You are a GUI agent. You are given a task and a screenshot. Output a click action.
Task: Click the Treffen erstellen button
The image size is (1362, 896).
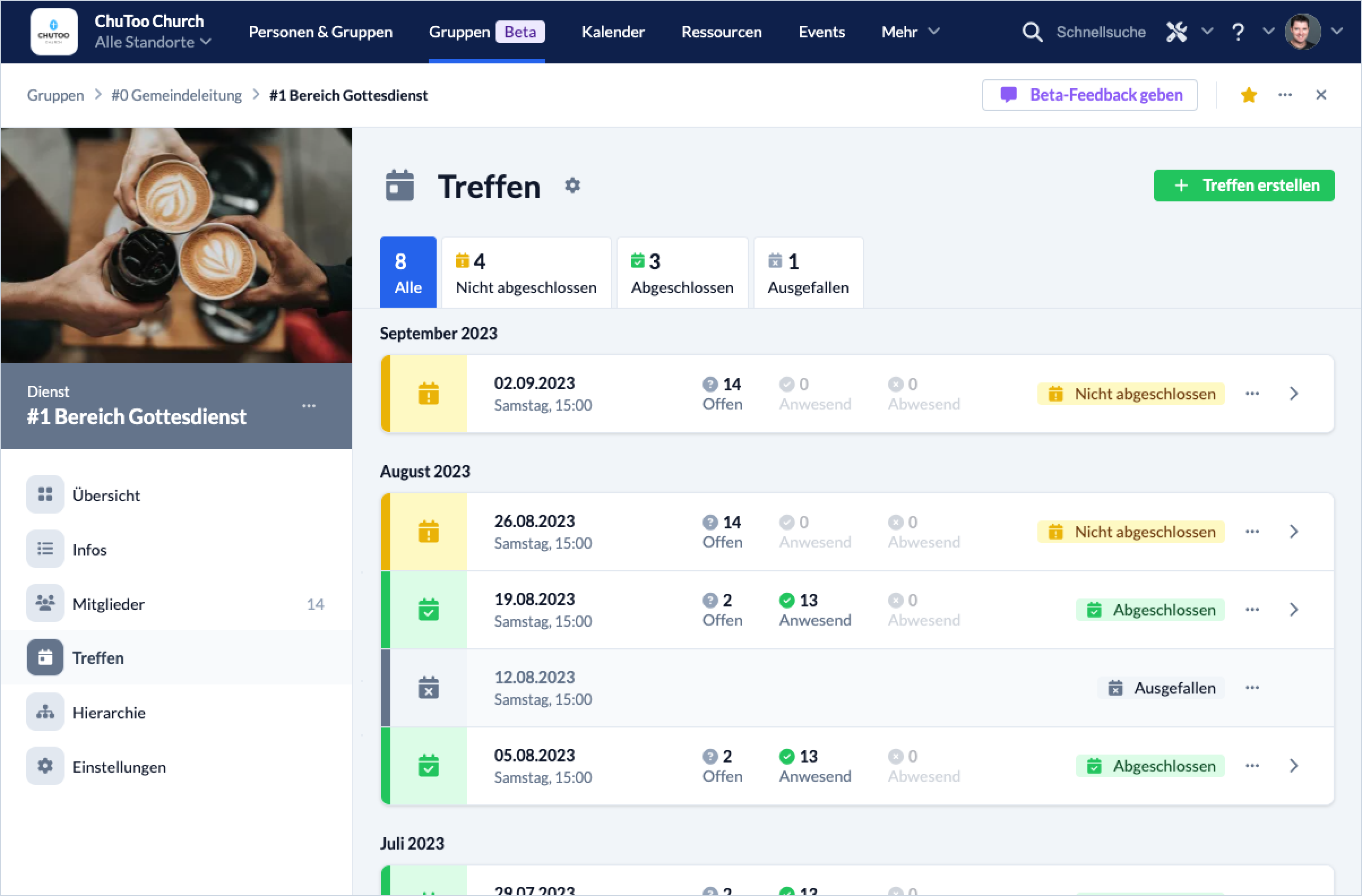[1244, 186]
